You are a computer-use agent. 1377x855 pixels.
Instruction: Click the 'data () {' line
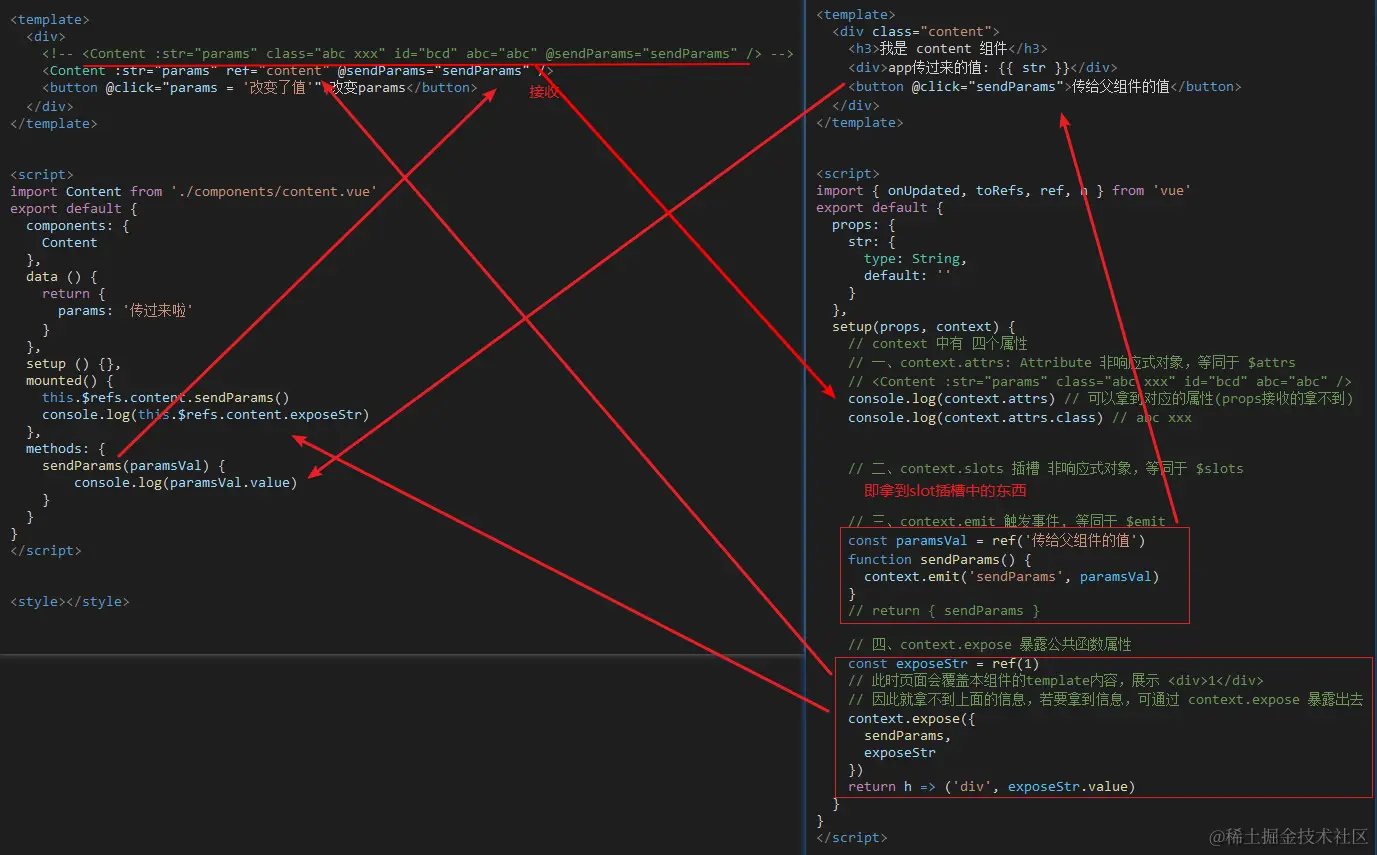(x=61, y=277)
